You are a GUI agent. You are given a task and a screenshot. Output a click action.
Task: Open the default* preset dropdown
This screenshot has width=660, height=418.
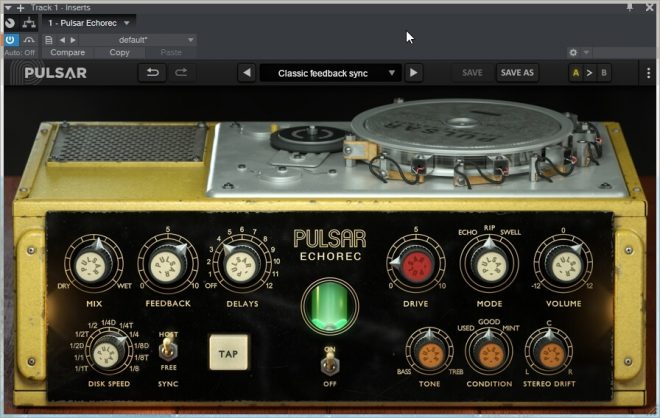[x=137, y=40]
